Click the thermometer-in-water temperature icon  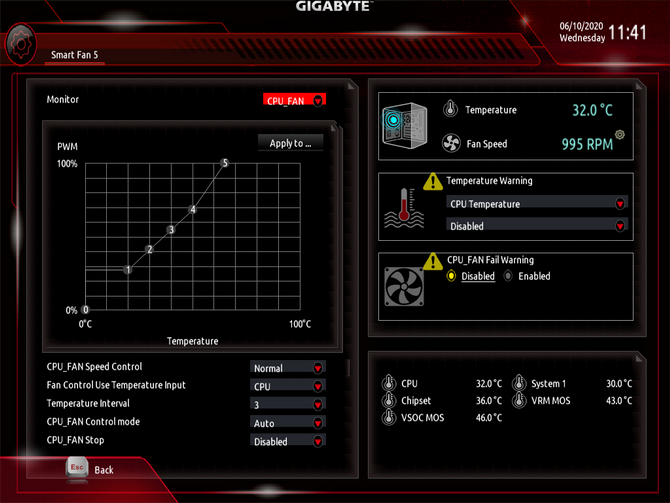pyautogui.click(x=404, y=208)
